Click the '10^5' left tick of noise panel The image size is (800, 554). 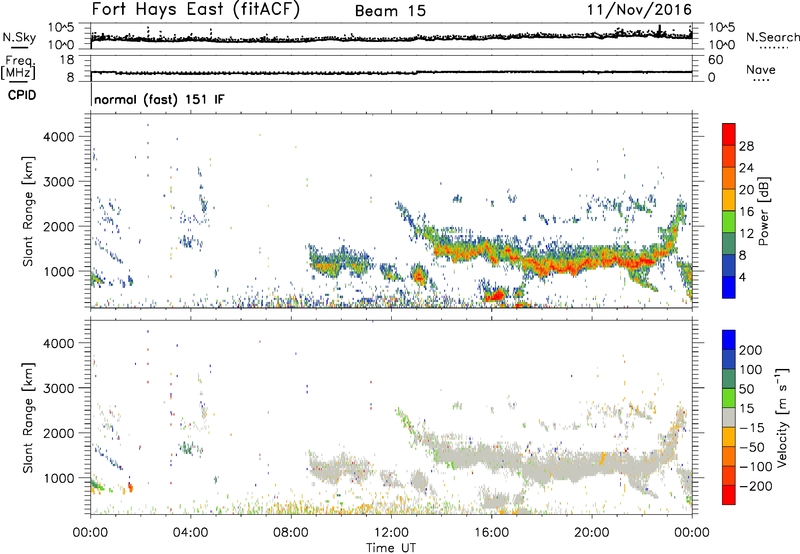point(61,28)
